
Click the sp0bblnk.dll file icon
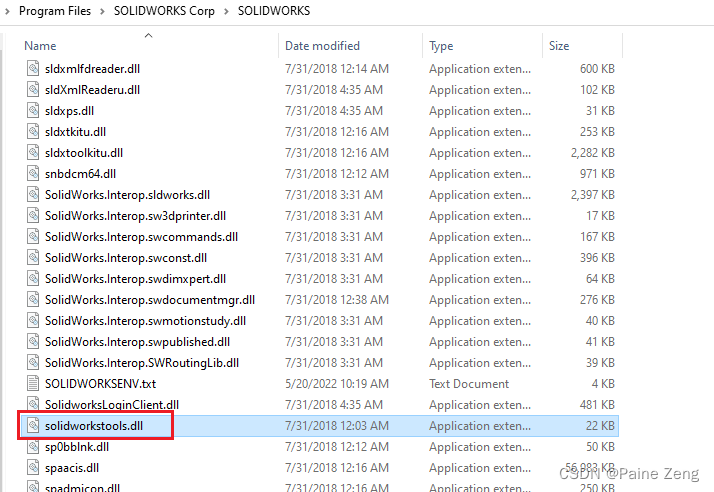(33, 446)
